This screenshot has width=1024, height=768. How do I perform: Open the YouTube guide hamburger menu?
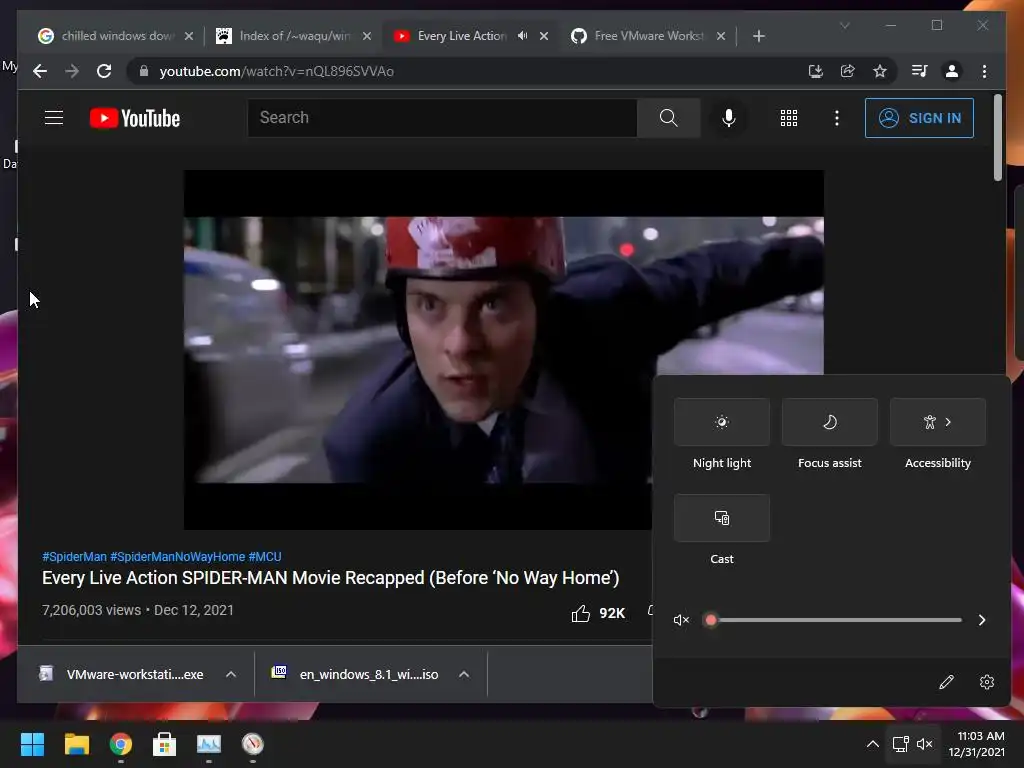click(54, 118)
